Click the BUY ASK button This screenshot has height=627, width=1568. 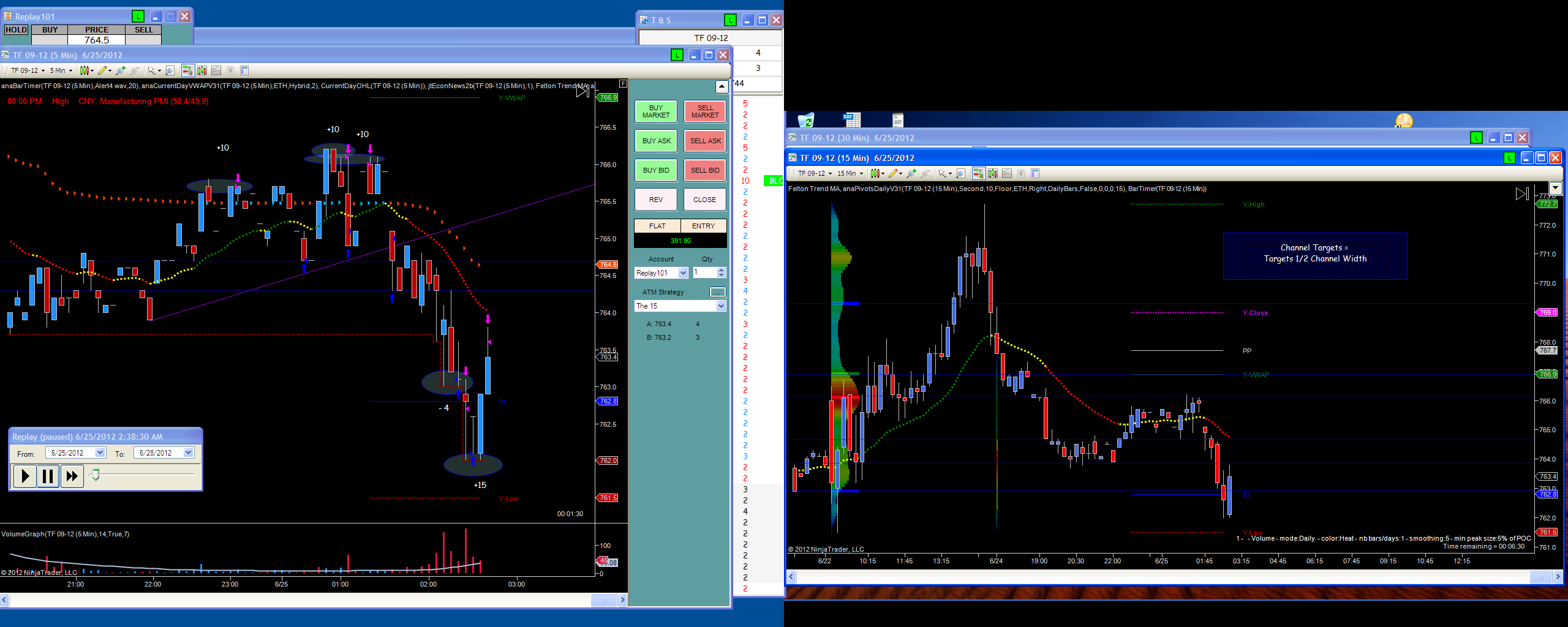click(x=656, y=141)
